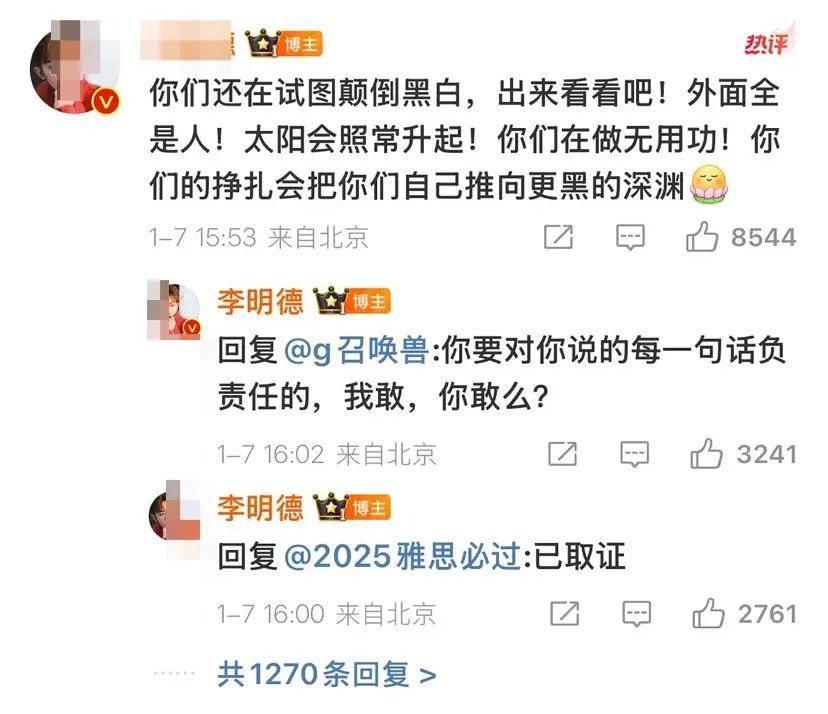828x714 pixels.
Task: Tap the 热评 hot comment label
Action: pyautogui.click(x=768, y=42)
